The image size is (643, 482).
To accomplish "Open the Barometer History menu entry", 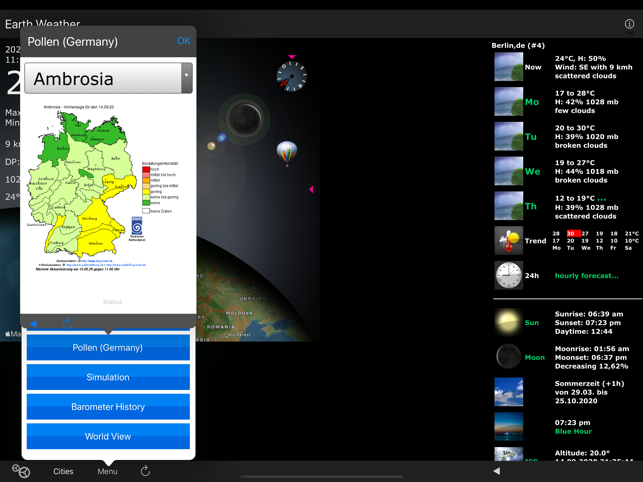I will [x=108, y=407].
